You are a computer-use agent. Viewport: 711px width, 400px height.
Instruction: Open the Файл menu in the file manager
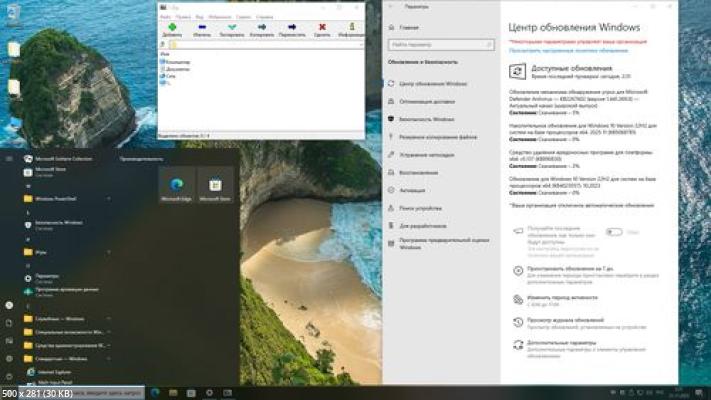[x=166, y=17]
